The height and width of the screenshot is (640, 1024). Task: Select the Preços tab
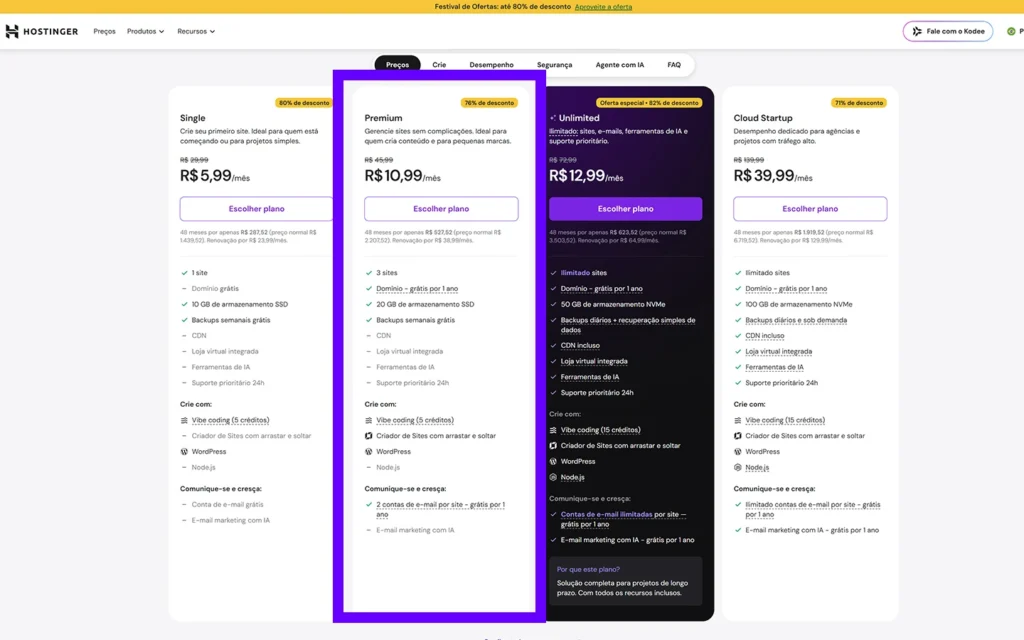[x=397, y=65]
